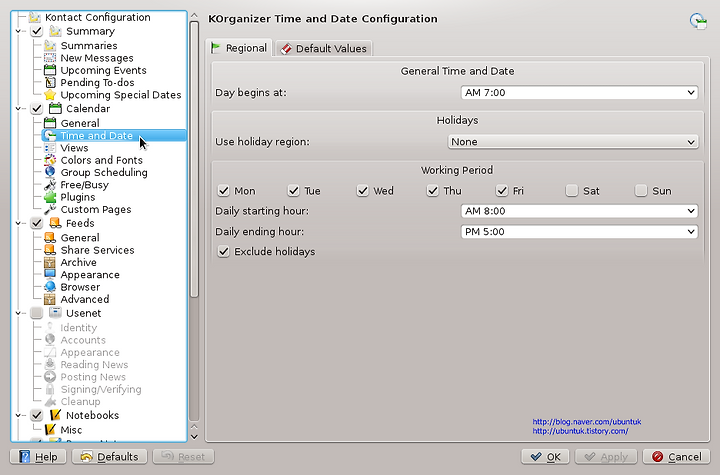Viewport: 720px width, 475px height.
Task: Collapse the Summary tree branch
Action: coord(18,31)
